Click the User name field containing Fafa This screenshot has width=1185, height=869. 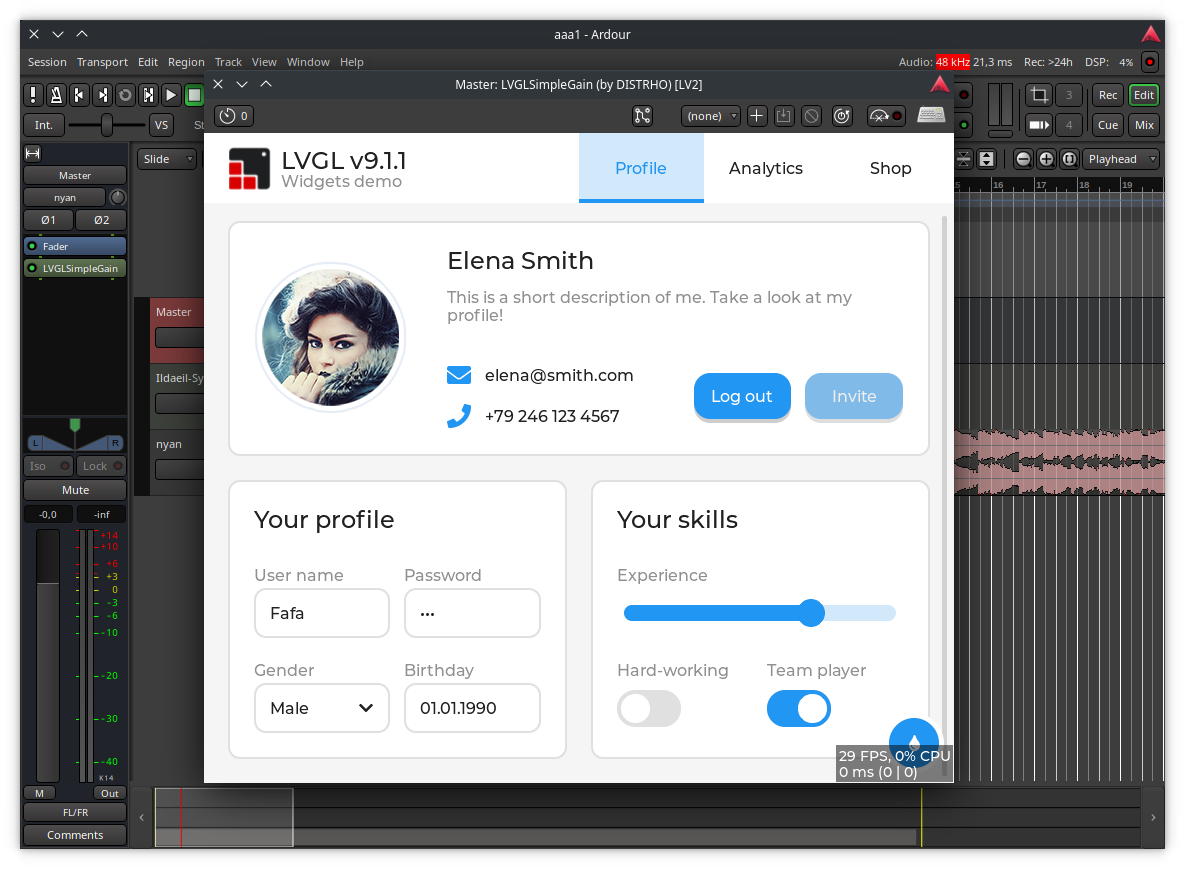(321, 613)
